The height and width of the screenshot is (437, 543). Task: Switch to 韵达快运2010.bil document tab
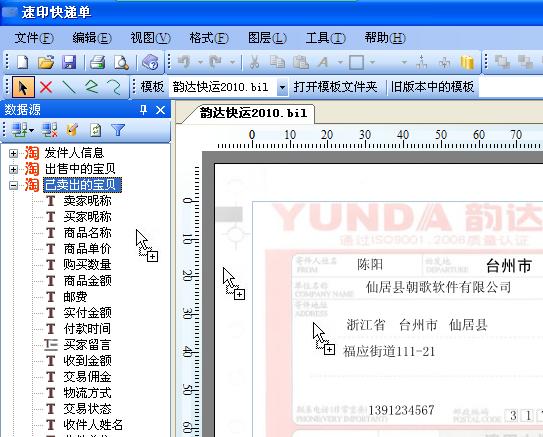click(x=253, y=113)
